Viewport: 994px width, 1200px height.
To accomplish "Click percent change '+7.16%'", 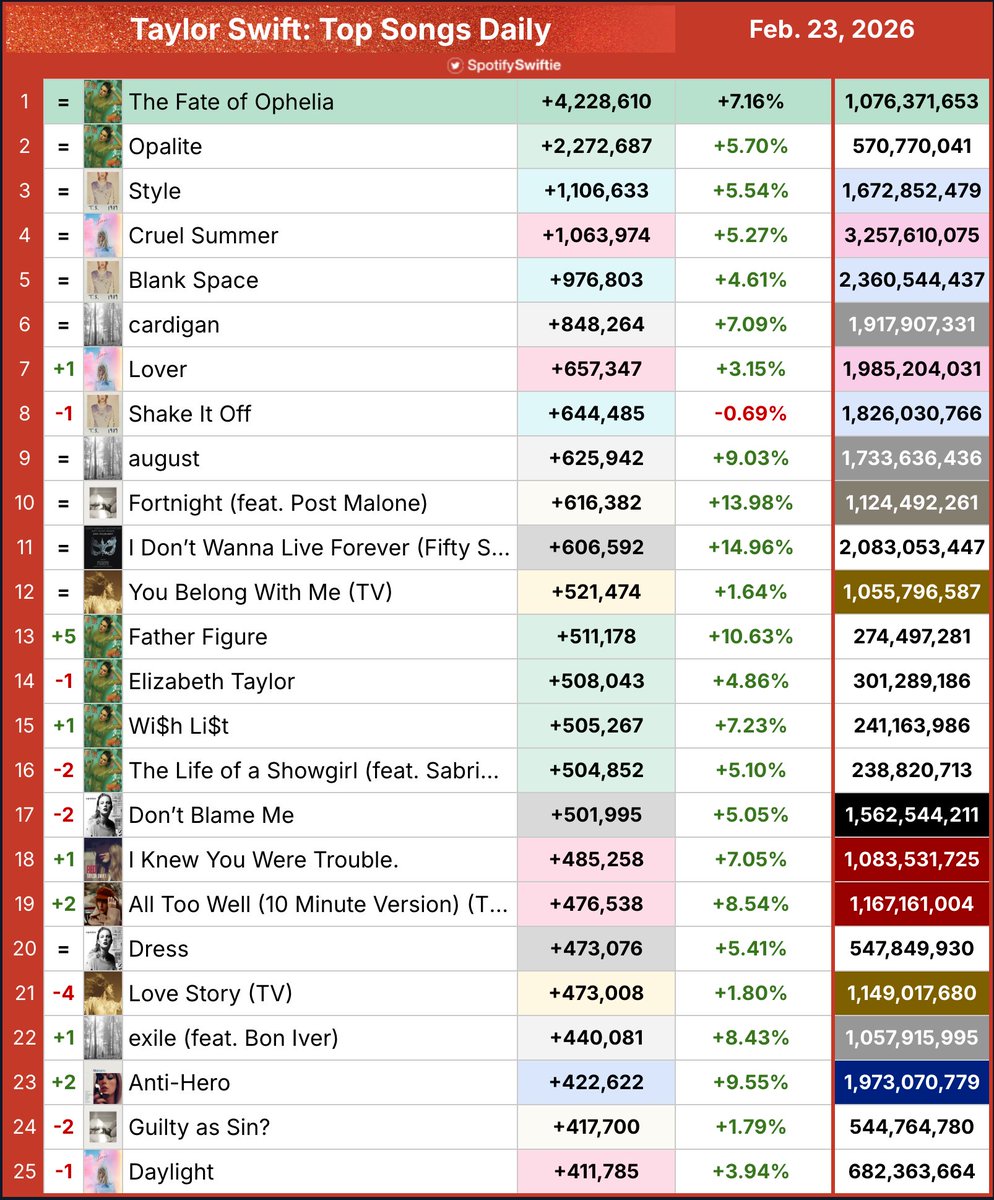I will pos(751,102).
